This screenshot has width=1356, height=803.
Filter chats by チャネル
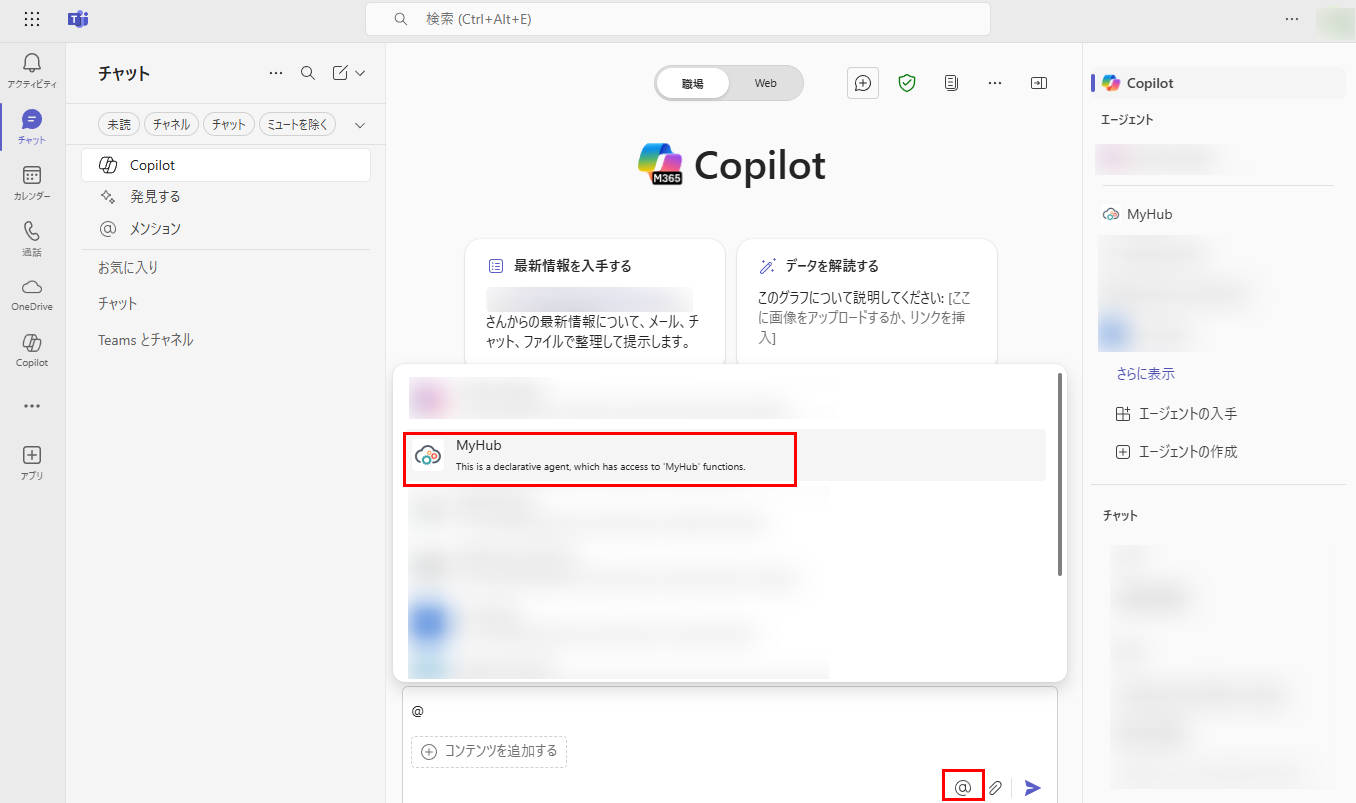171,124
